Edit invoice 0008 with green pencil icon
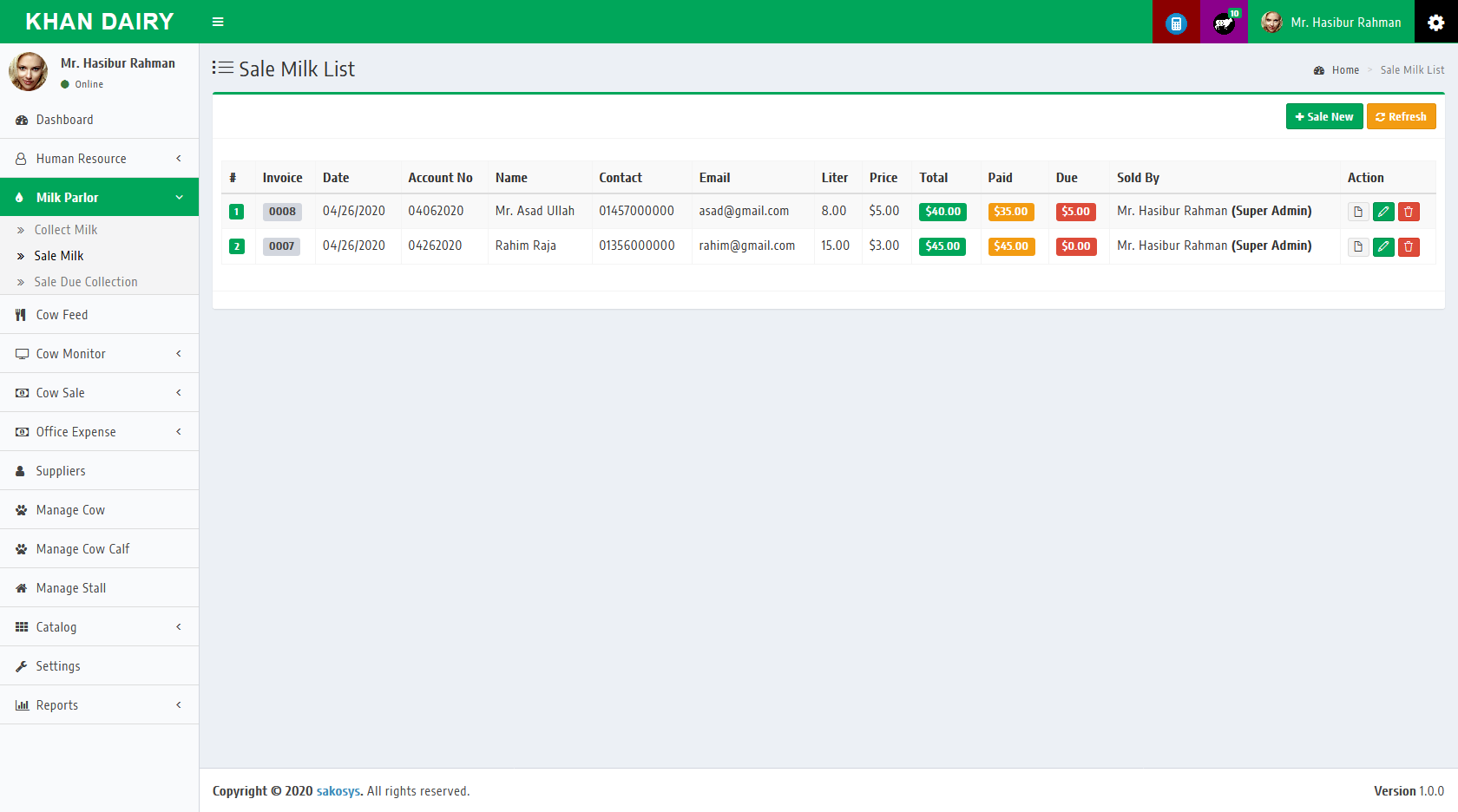 pyautogui.click(x=1383, y=212)
